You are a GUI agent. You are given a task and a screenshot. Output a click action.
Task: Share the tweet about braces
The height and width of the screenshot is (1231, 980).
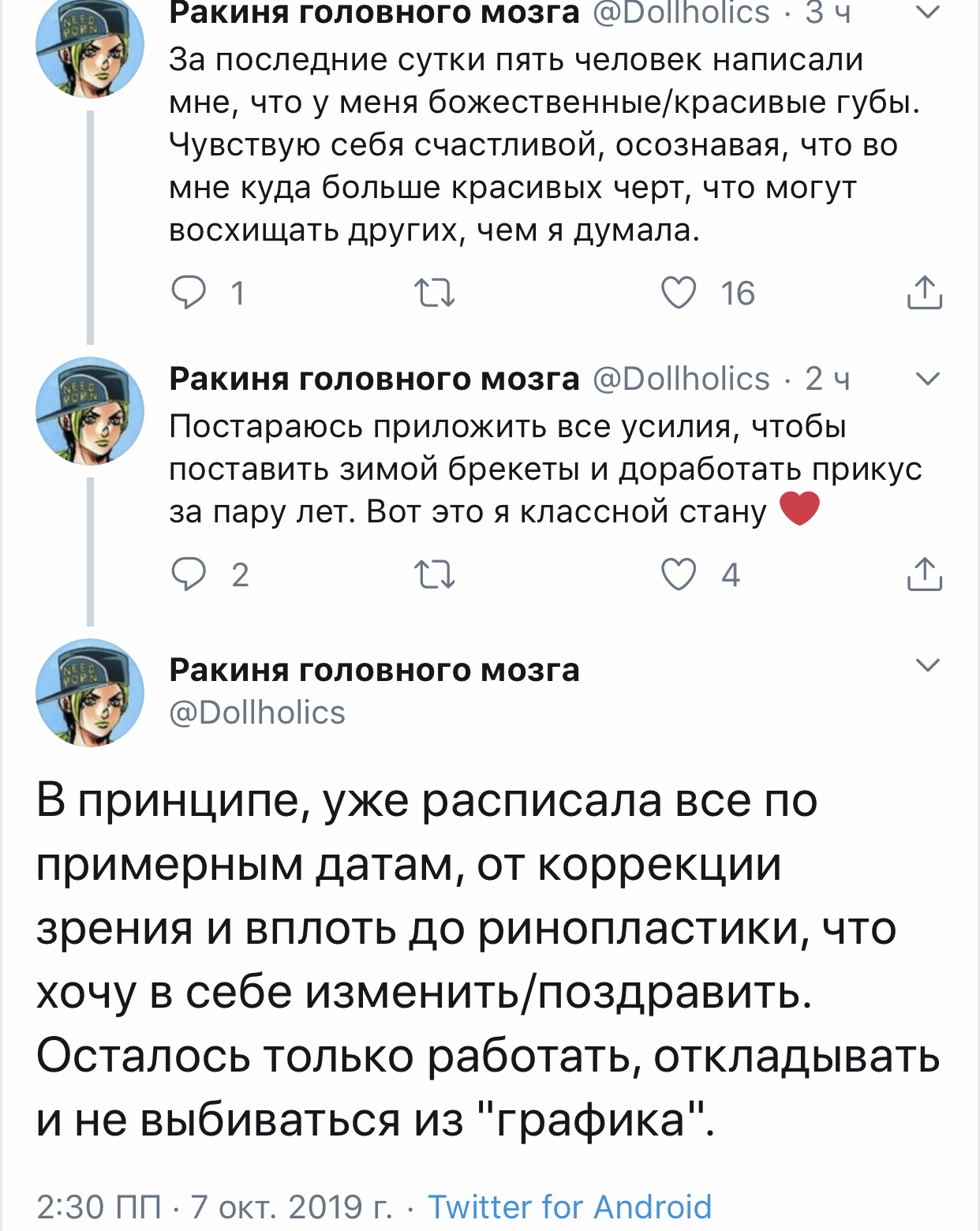pyautogui.click(x=925, y=574)
